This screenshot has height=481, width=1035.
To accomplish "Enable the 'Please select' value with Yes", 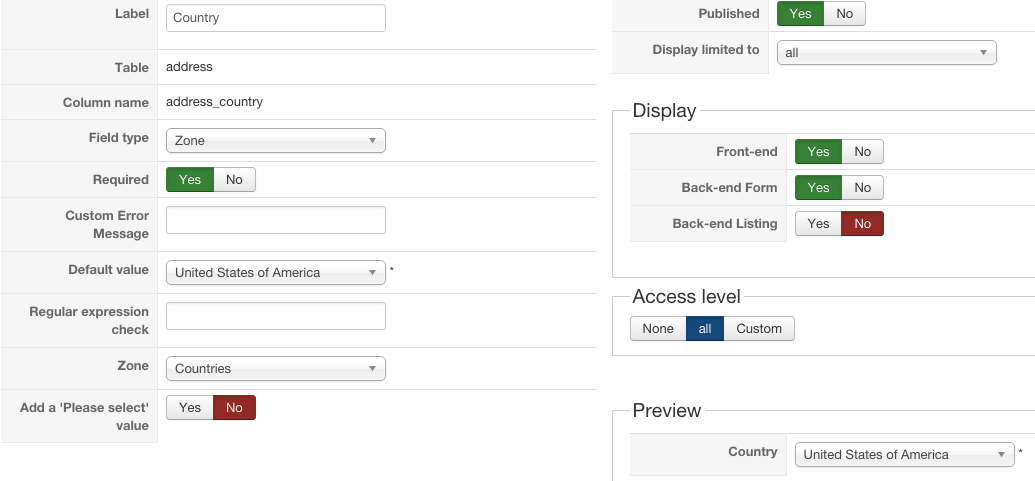I will pos(190,408).
